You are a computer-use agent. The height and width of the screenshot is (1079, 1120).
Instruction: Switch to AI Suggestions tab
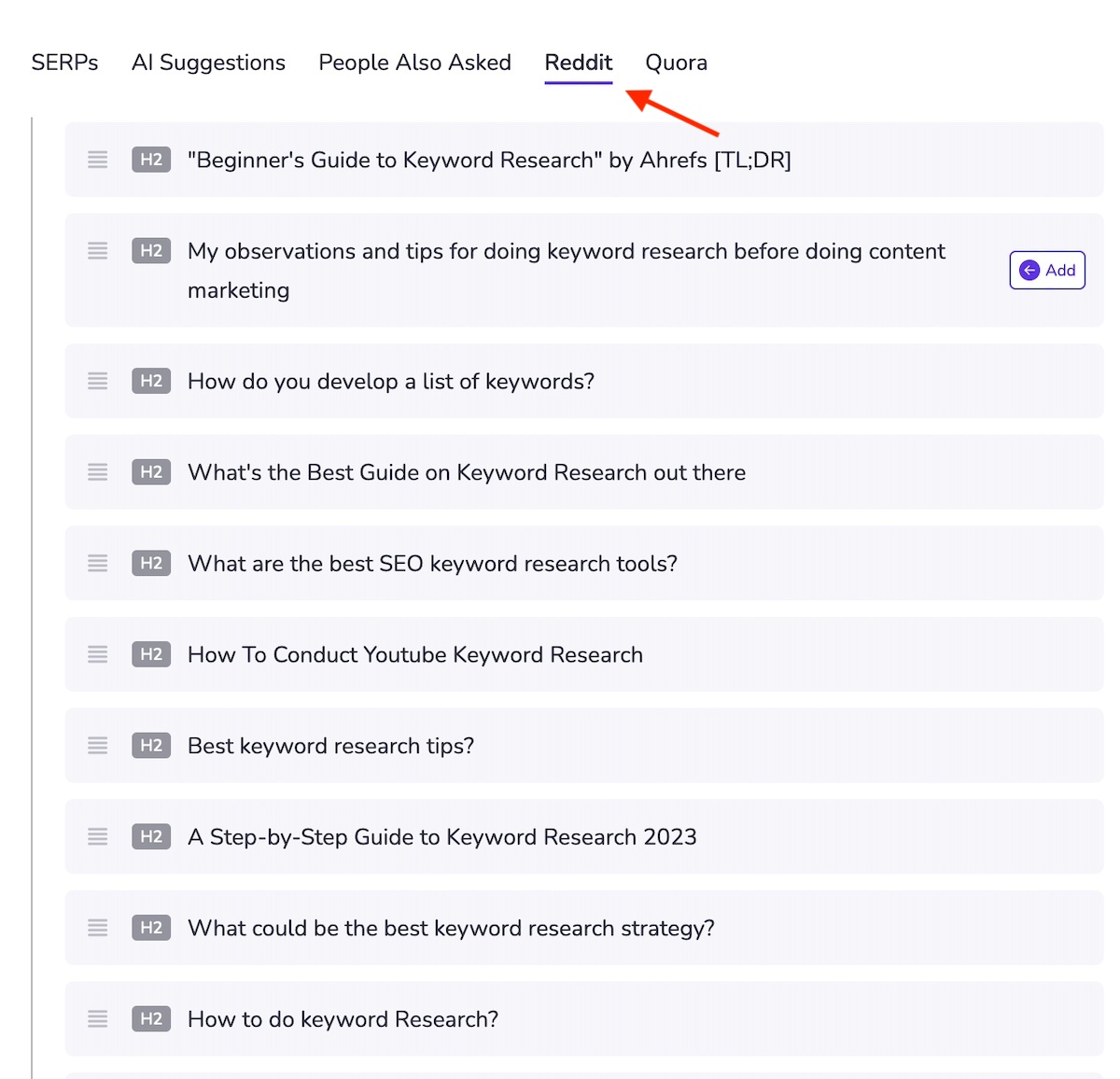click(208, 63)
